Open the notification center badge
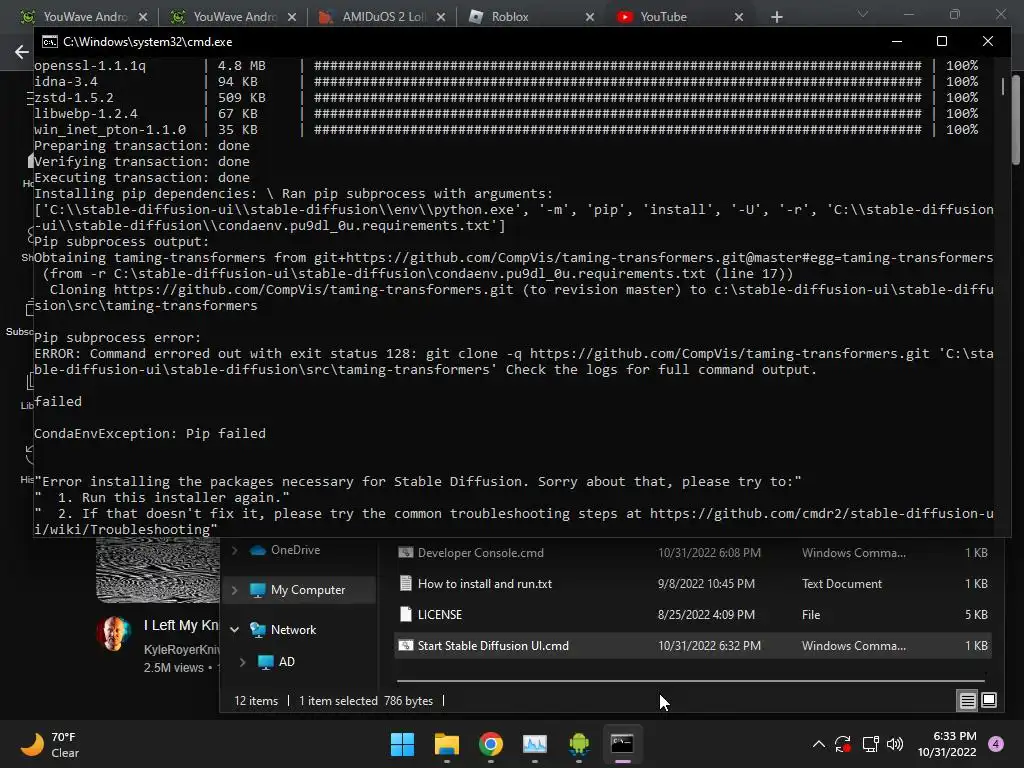Viewport: 1024px width, 768px height. click(996, 744)
